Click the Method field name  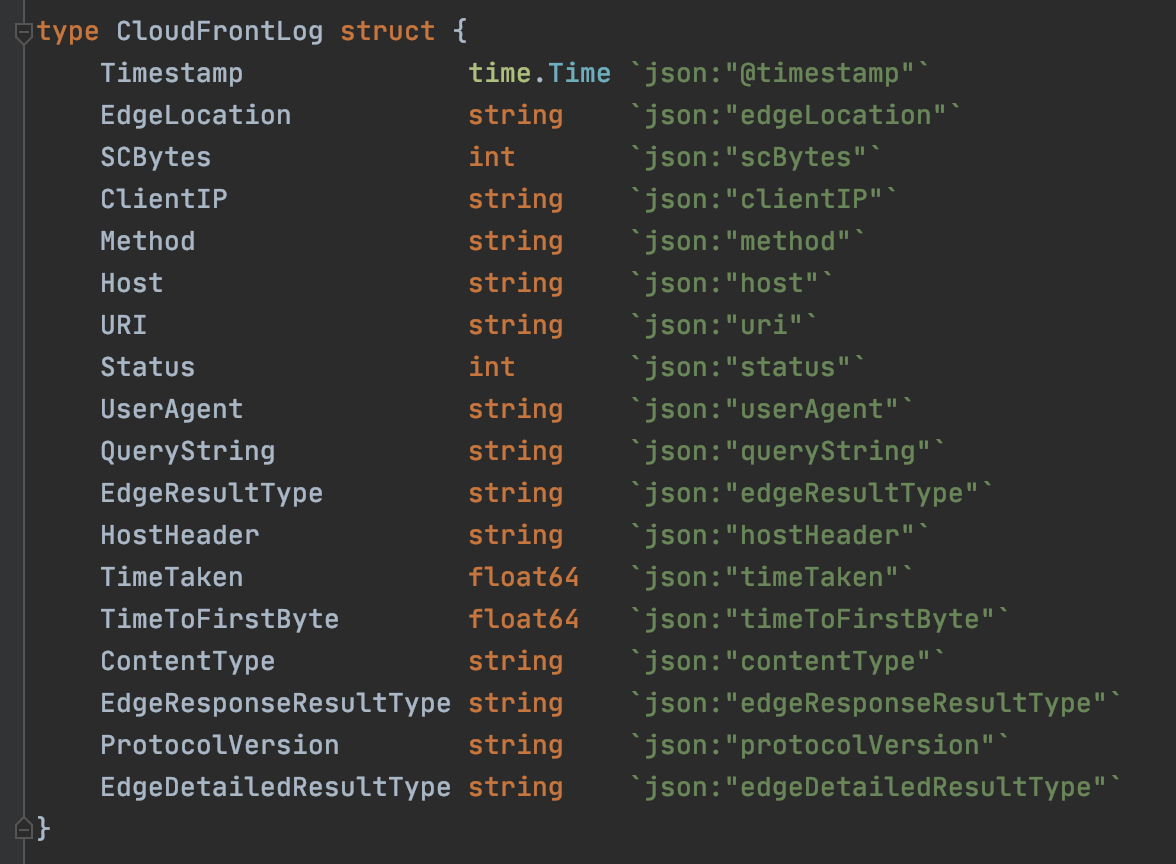(x=148, y=242)
